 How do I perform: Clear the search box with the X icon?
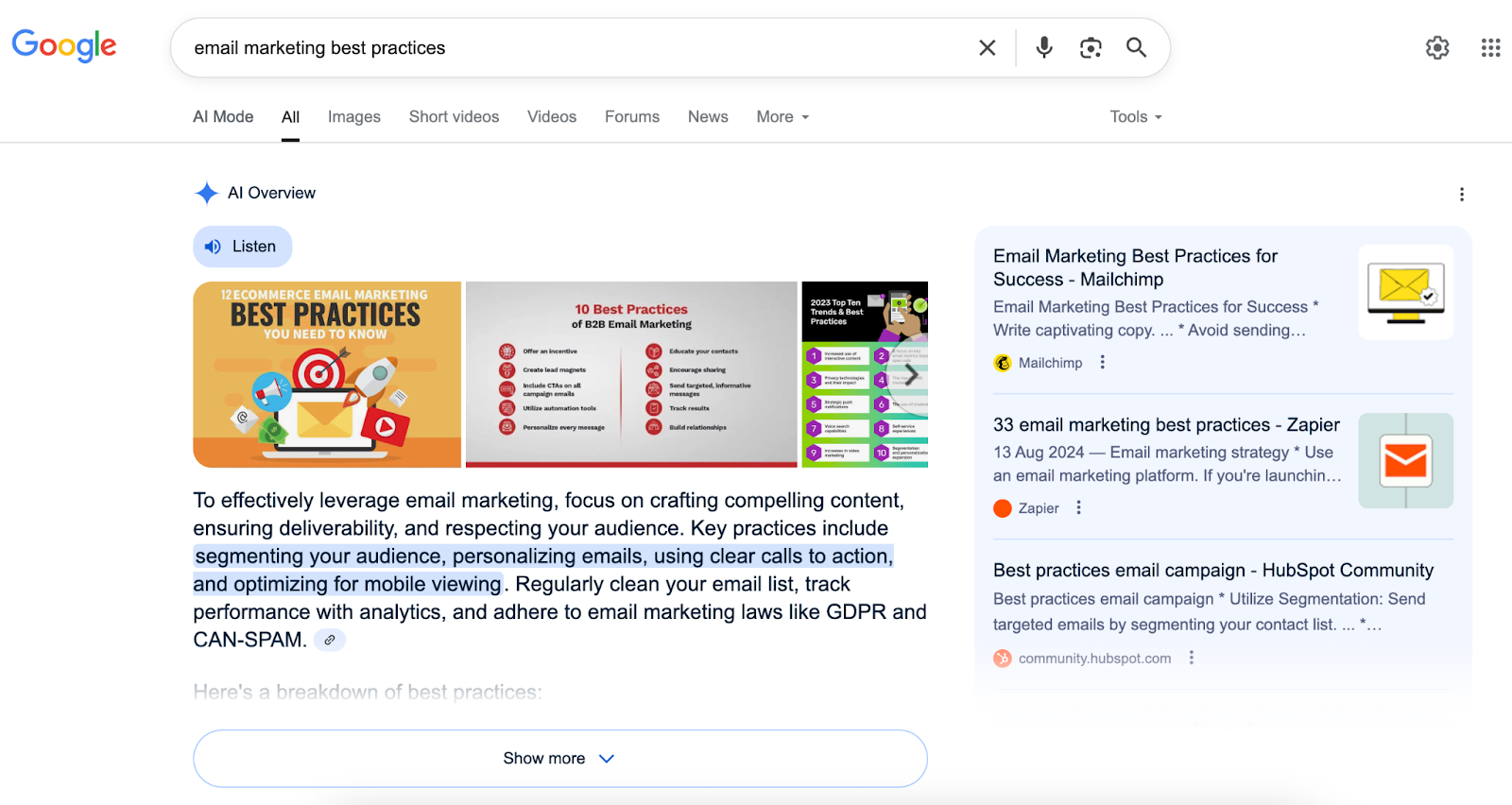pyautogui.click(x=988, y=47)
